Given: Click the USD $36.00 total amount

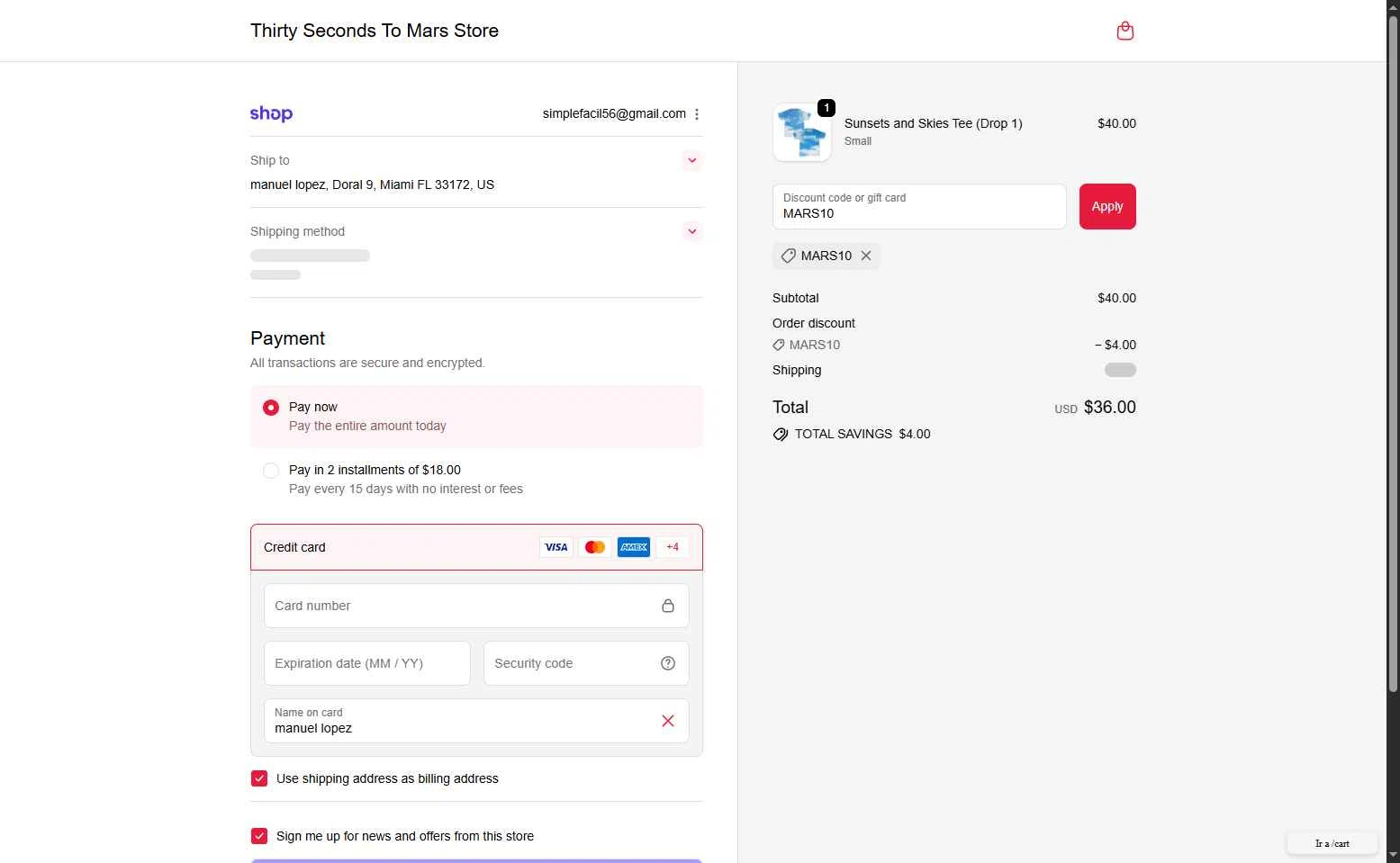Looking at the screenshot, I should (x=1095, y=408).
